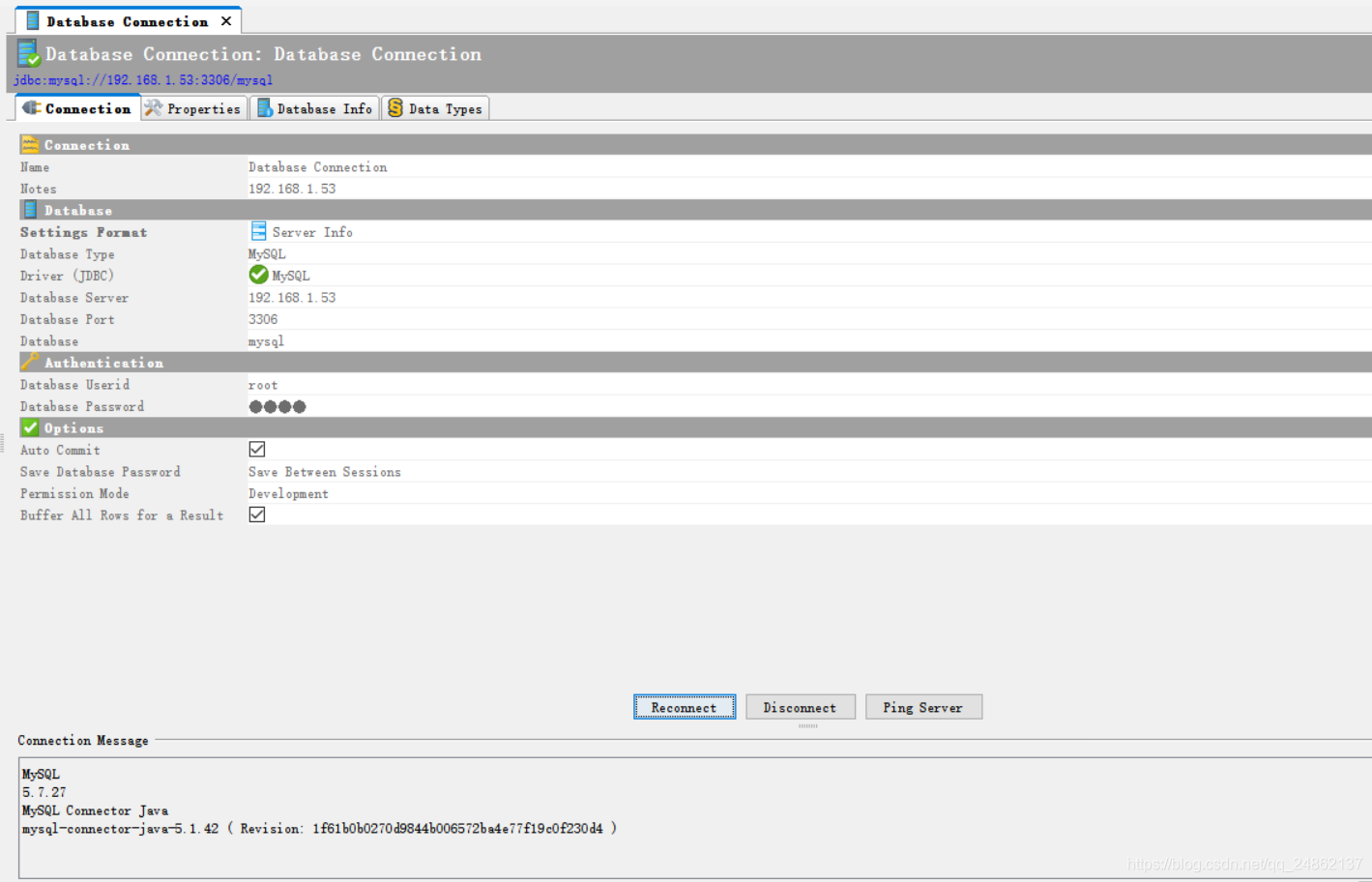
Task: Click the Connection Message text area
Action: click(695, 817)
